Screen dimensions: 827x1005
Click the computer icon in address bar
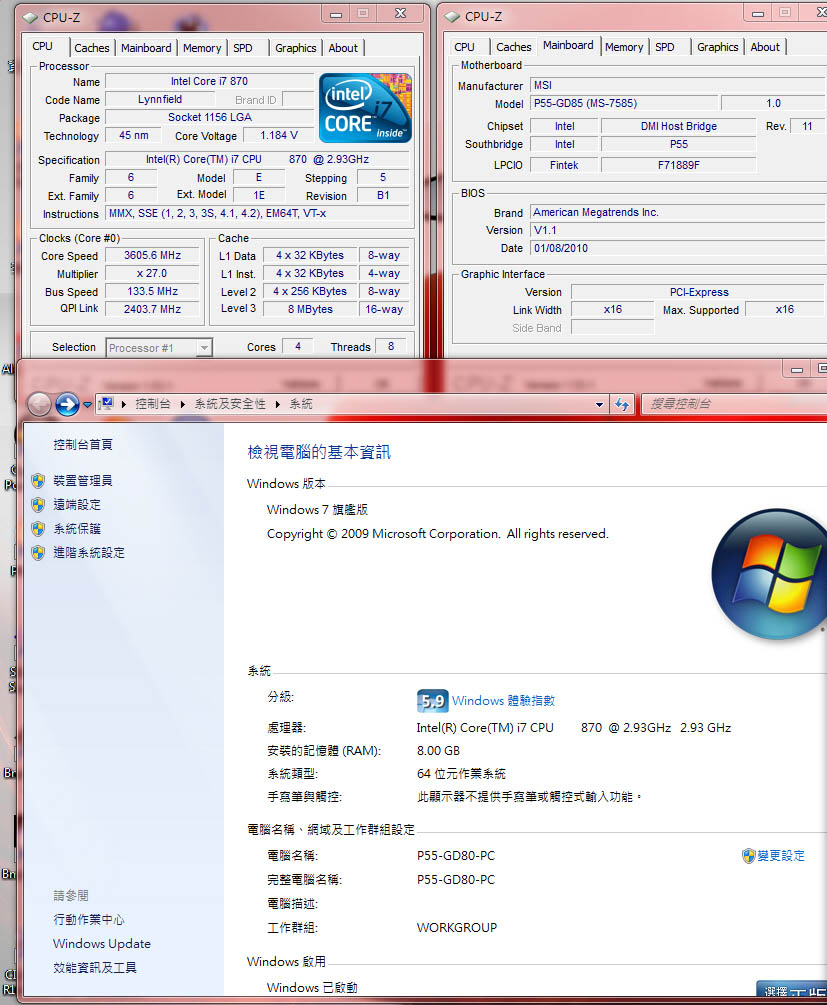106,404
